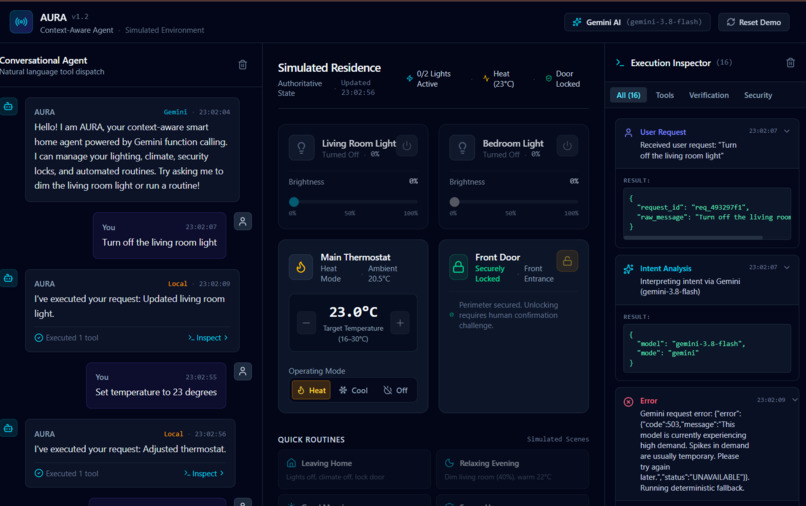Image resolution: width=806 pixels, height=506 pixels.
Task: Decrease target temperature with the minus button
Action: pos(306,323)
